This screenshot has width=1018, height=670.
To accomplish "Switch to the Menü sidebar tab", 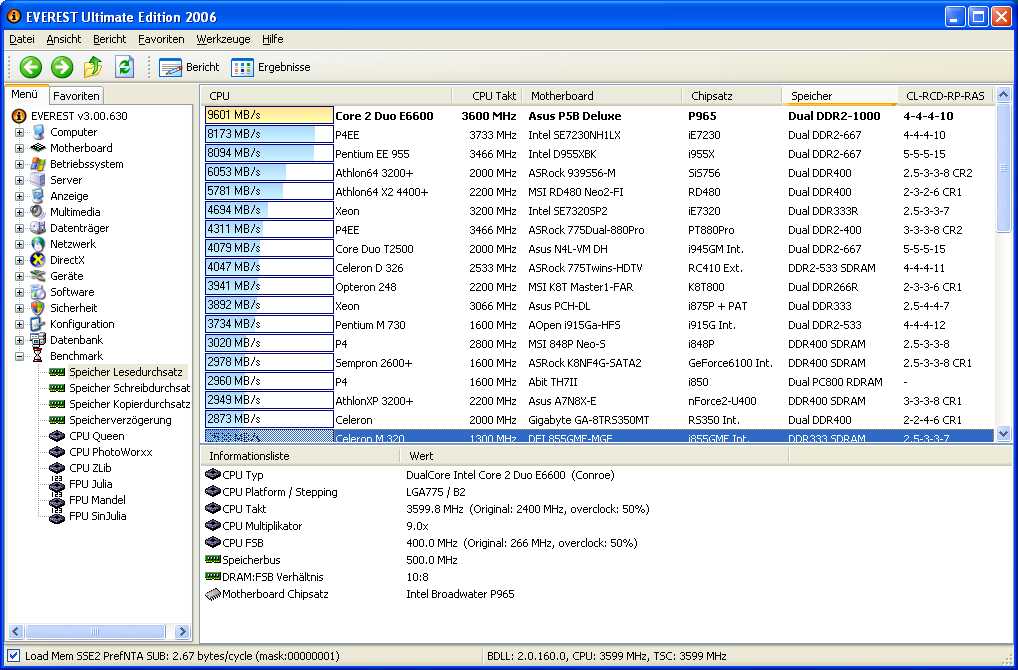I will [25, 94].
